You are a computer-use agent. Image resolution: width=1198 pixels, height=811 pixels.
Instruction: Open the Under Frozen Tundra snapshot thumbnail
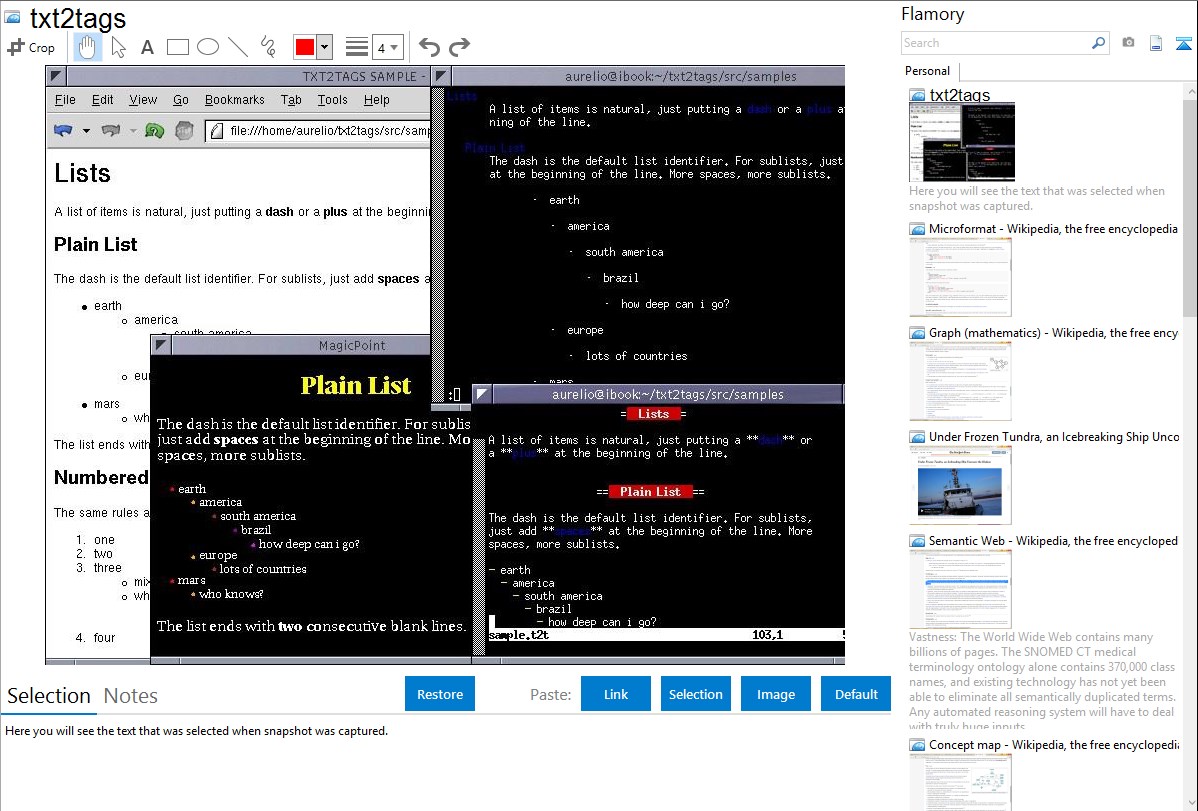960,485
